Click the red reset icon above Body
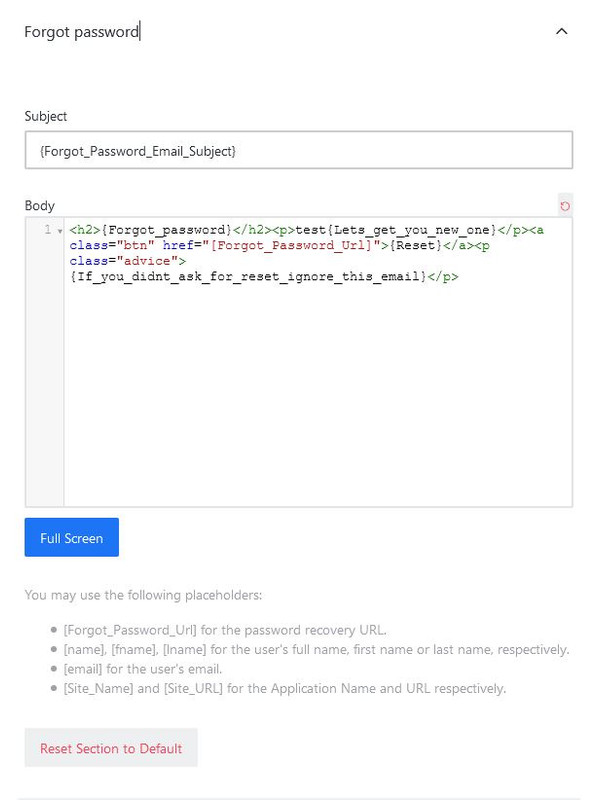Image resolution: width=599 pixels, height=800 pixels. 565,206
